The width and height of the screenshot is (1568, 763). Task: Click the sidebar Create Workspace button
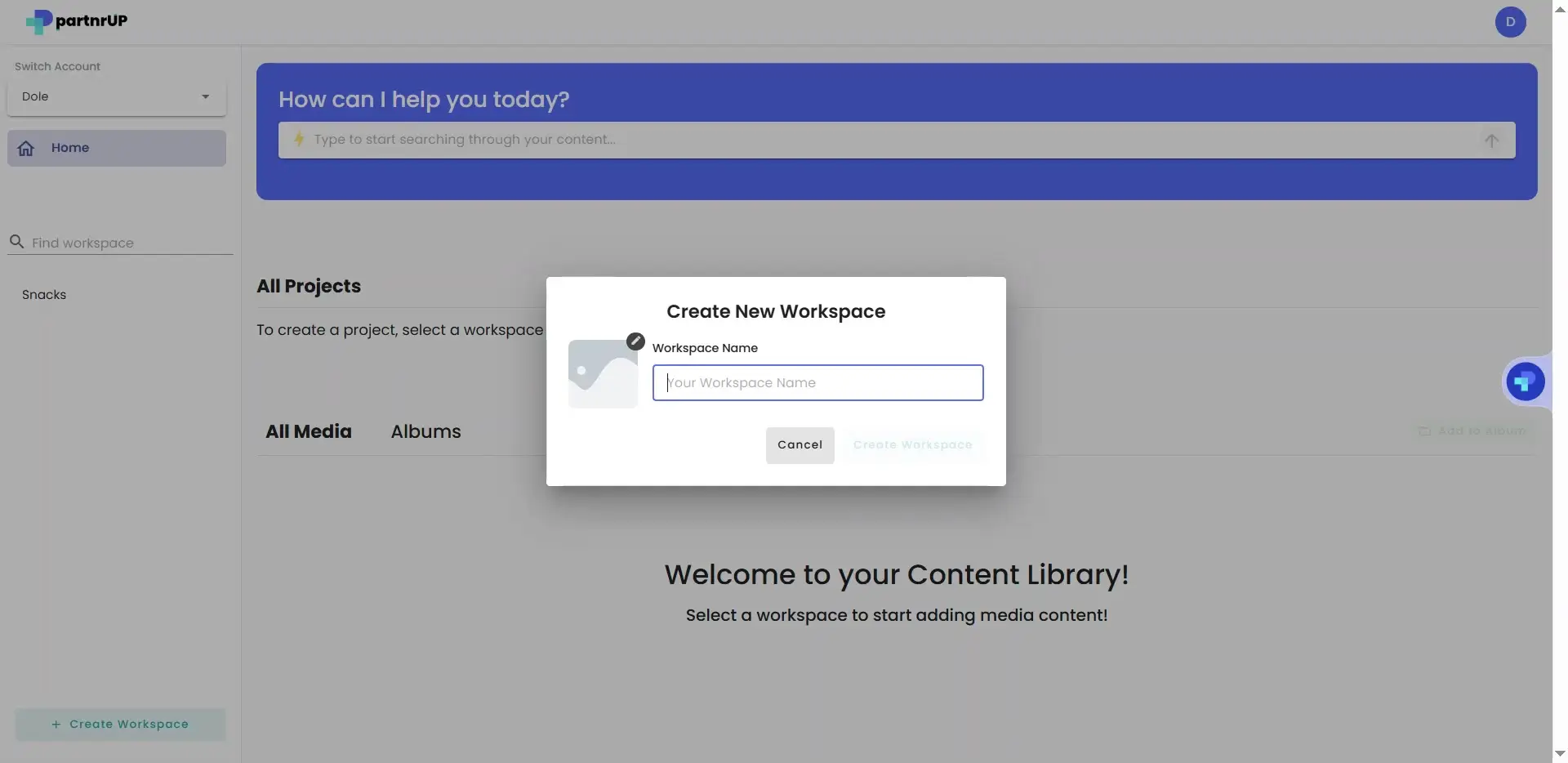coord(119,724)
